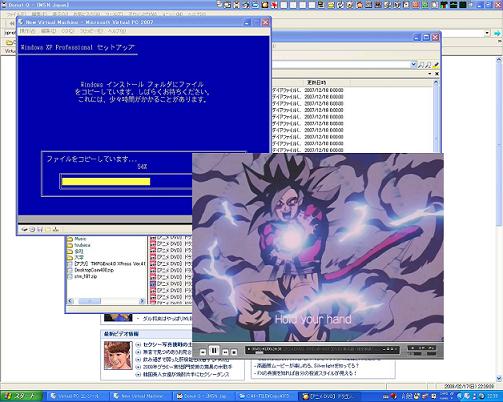503x402 pixels.
Task: Open the 操作 menu in Virtual PC window
Action: tap(27, 31)
